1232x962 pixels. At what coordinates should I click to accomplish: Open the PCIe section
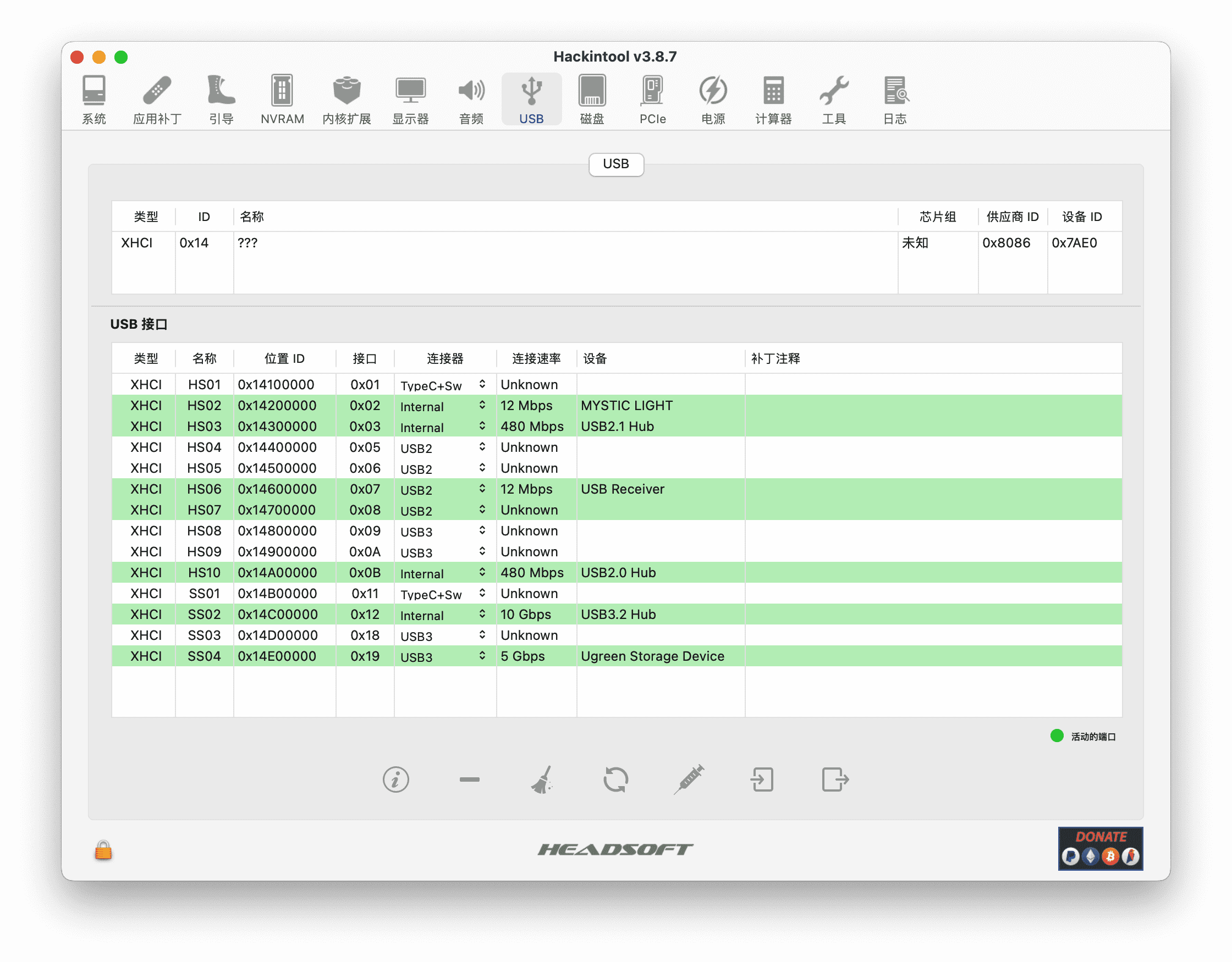point(653,99)
